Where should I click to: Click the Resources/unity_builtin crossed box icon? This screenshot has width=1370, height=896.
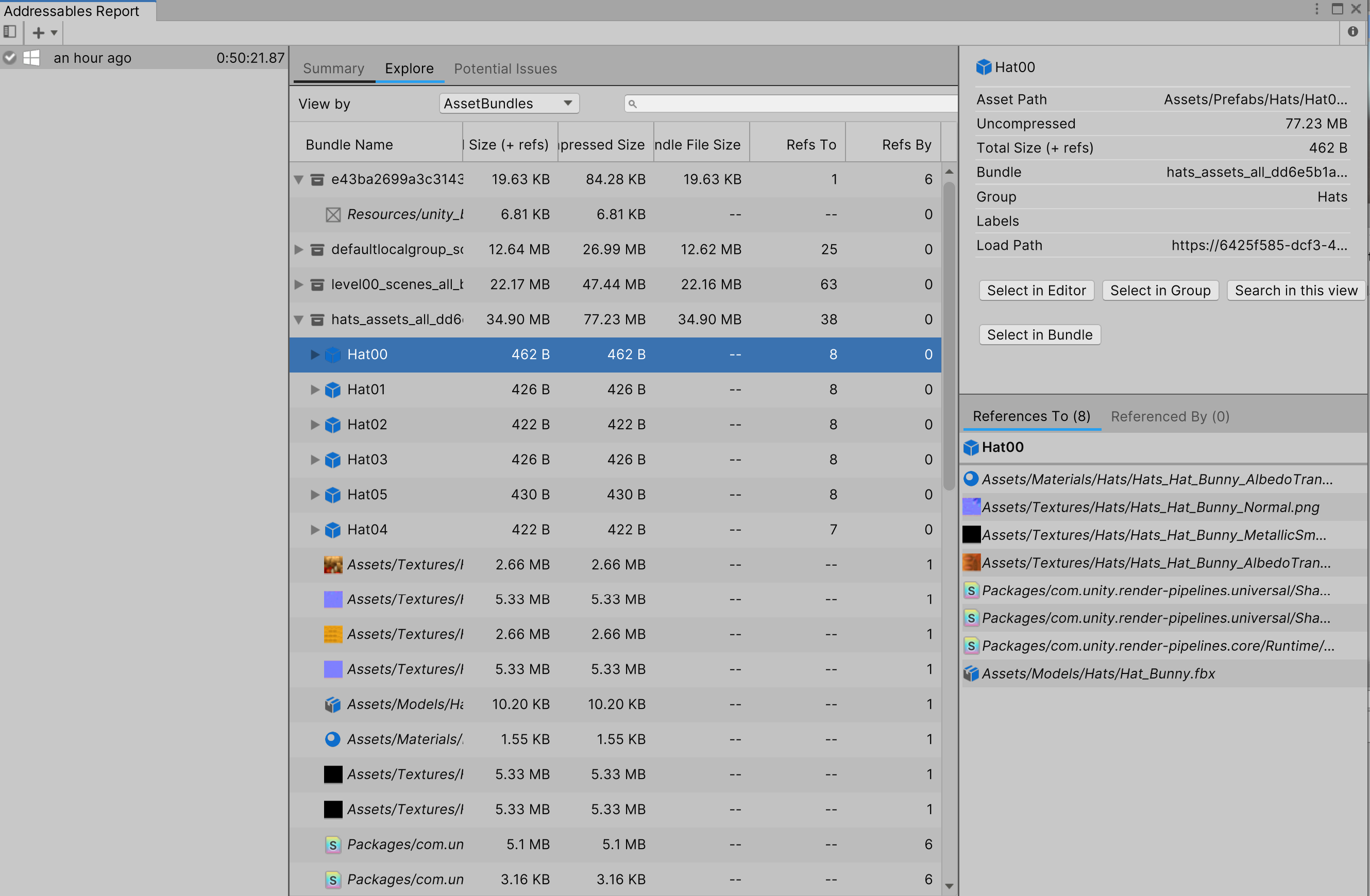click(333, 215)
